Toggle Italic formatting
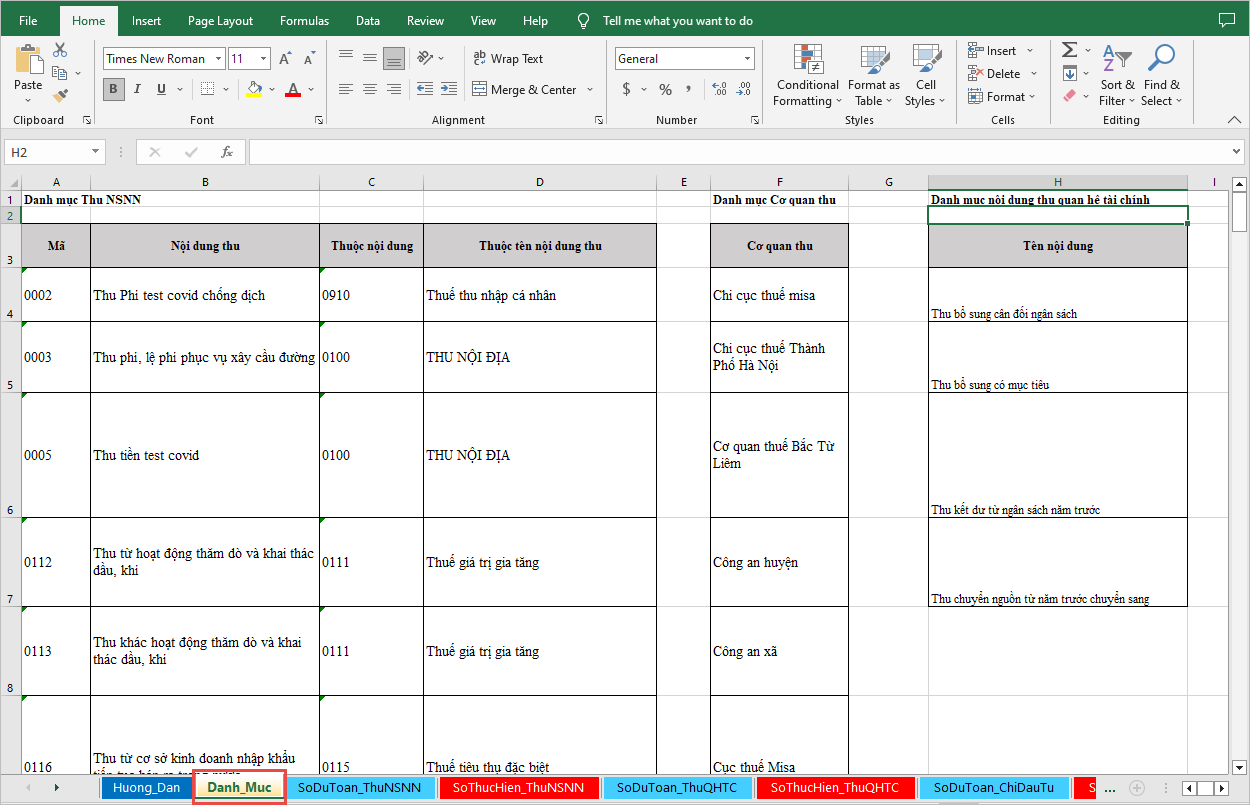 point(137,89)
